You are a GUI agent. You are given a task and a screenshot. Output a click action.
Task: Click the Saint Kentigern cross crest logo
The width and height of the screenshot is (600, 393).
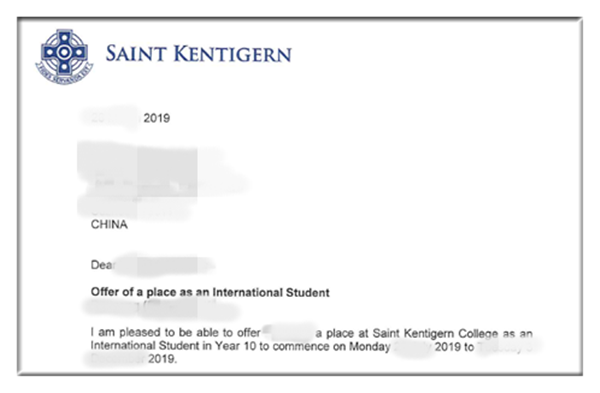coord(64,57)
